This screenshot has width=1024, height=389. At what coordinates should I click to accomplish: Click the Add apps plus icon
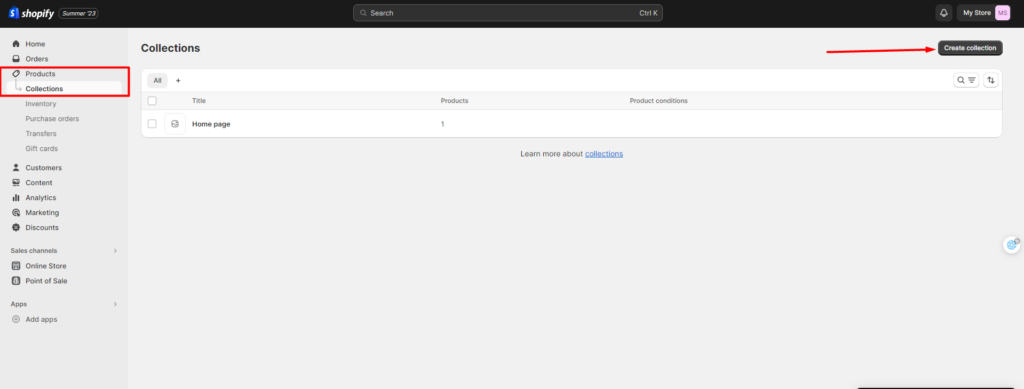16,319
